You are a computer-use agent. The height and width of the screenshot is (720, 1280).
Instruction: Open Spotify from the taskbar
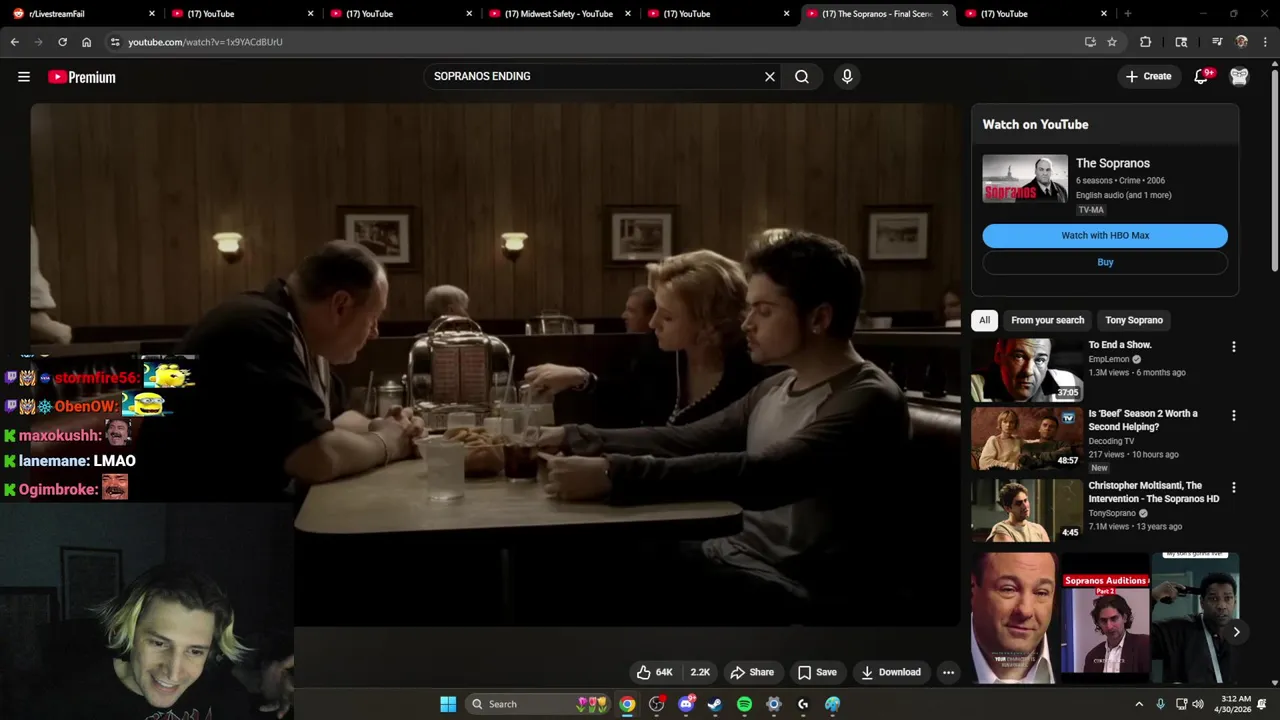click(x=744, y=704)
